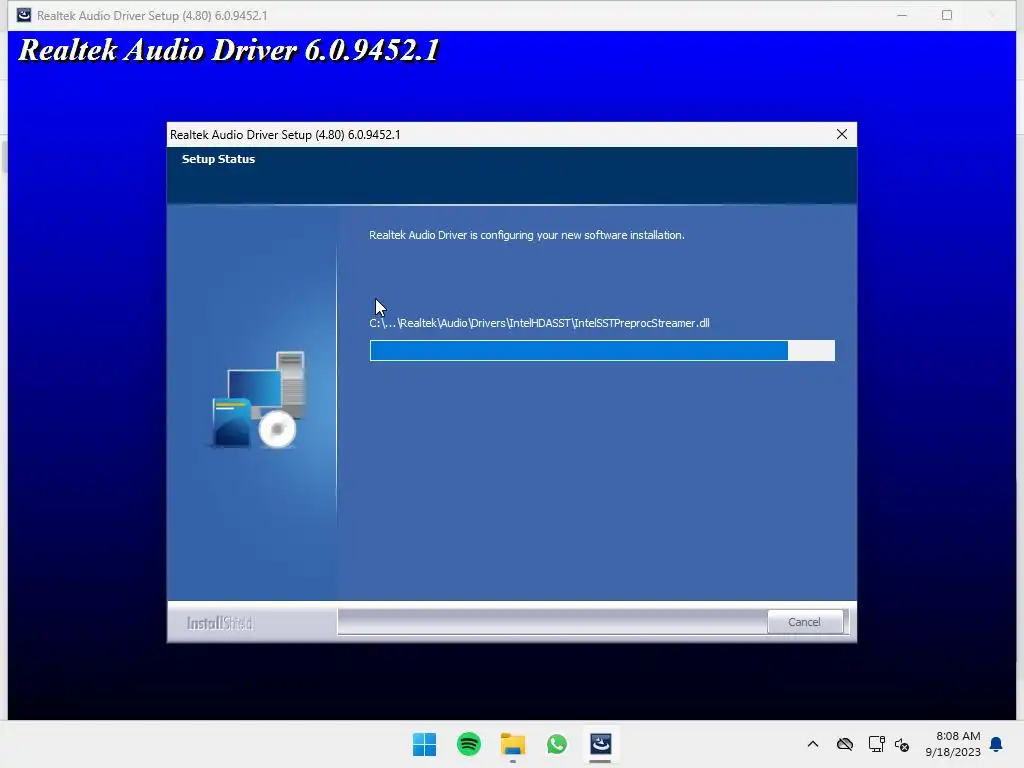Minimize the outer Realtek setup window

pyautogui.click(x=902, y=16)
